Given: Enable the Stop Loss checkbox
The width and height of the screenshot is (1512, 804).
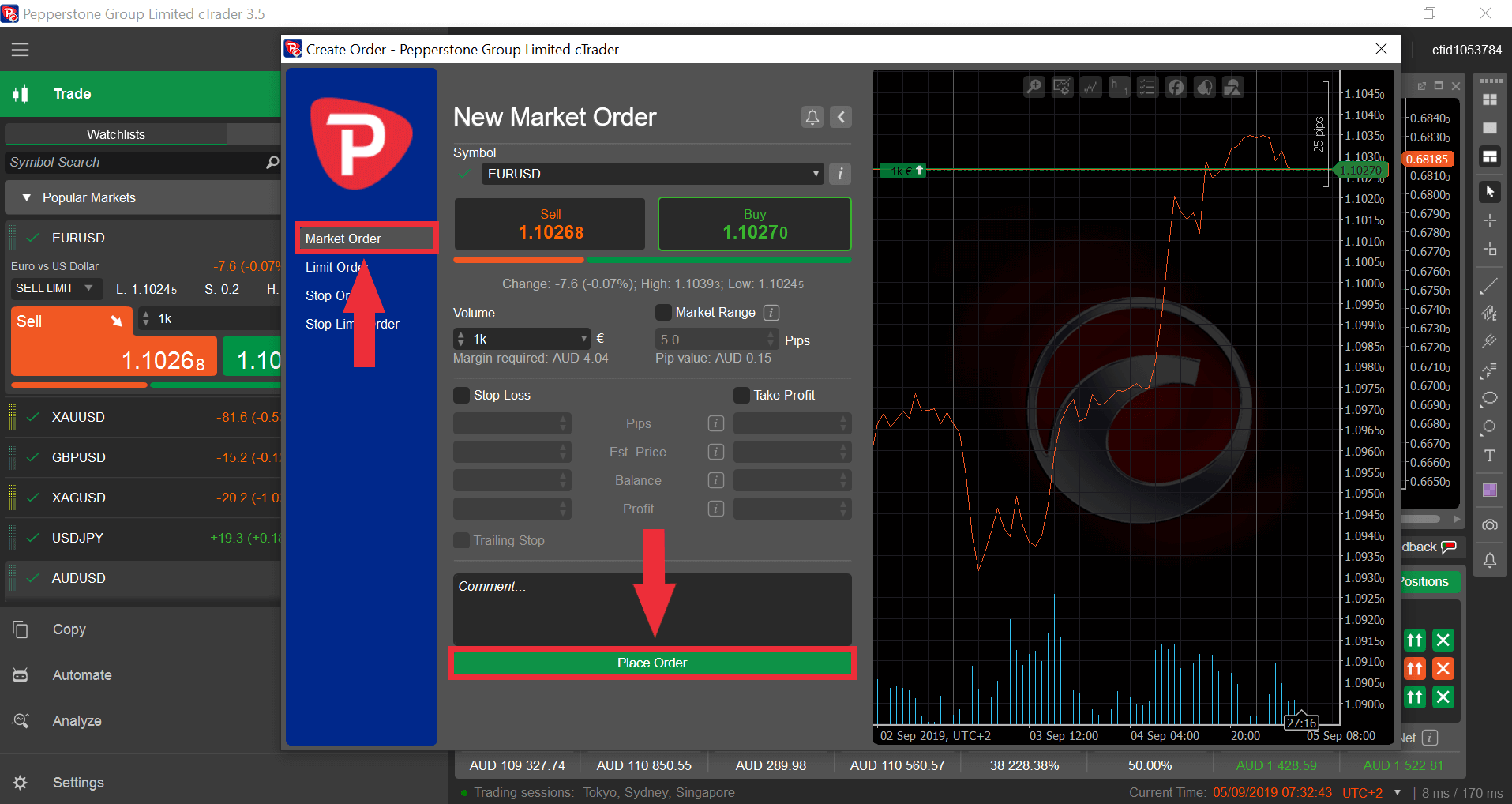Looking at the screenshot, I should coord(461,395).
